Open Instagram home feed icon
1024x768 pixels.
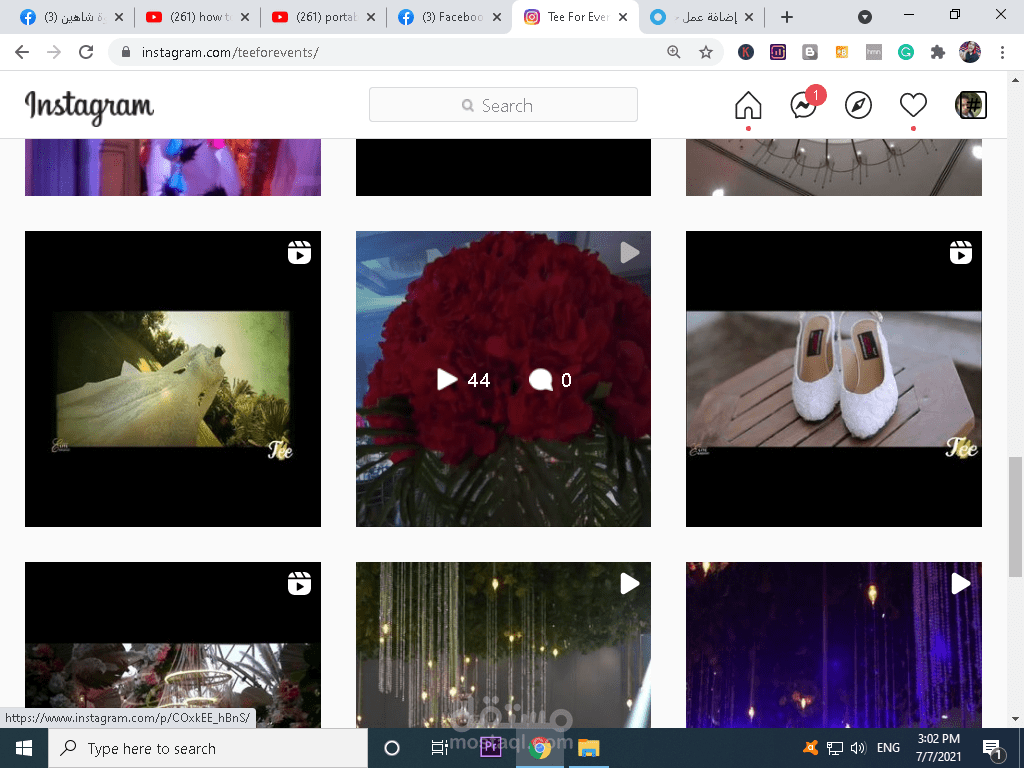748,105
